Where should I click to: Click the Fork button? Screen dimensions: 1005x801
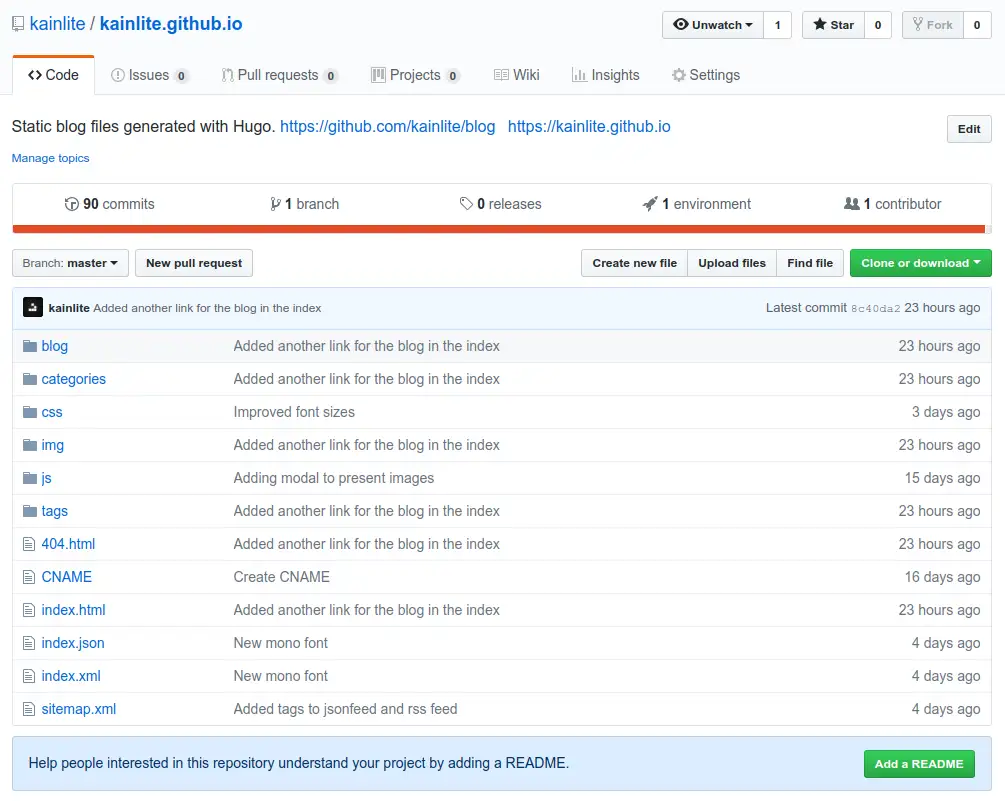click(x=933, y=25)
